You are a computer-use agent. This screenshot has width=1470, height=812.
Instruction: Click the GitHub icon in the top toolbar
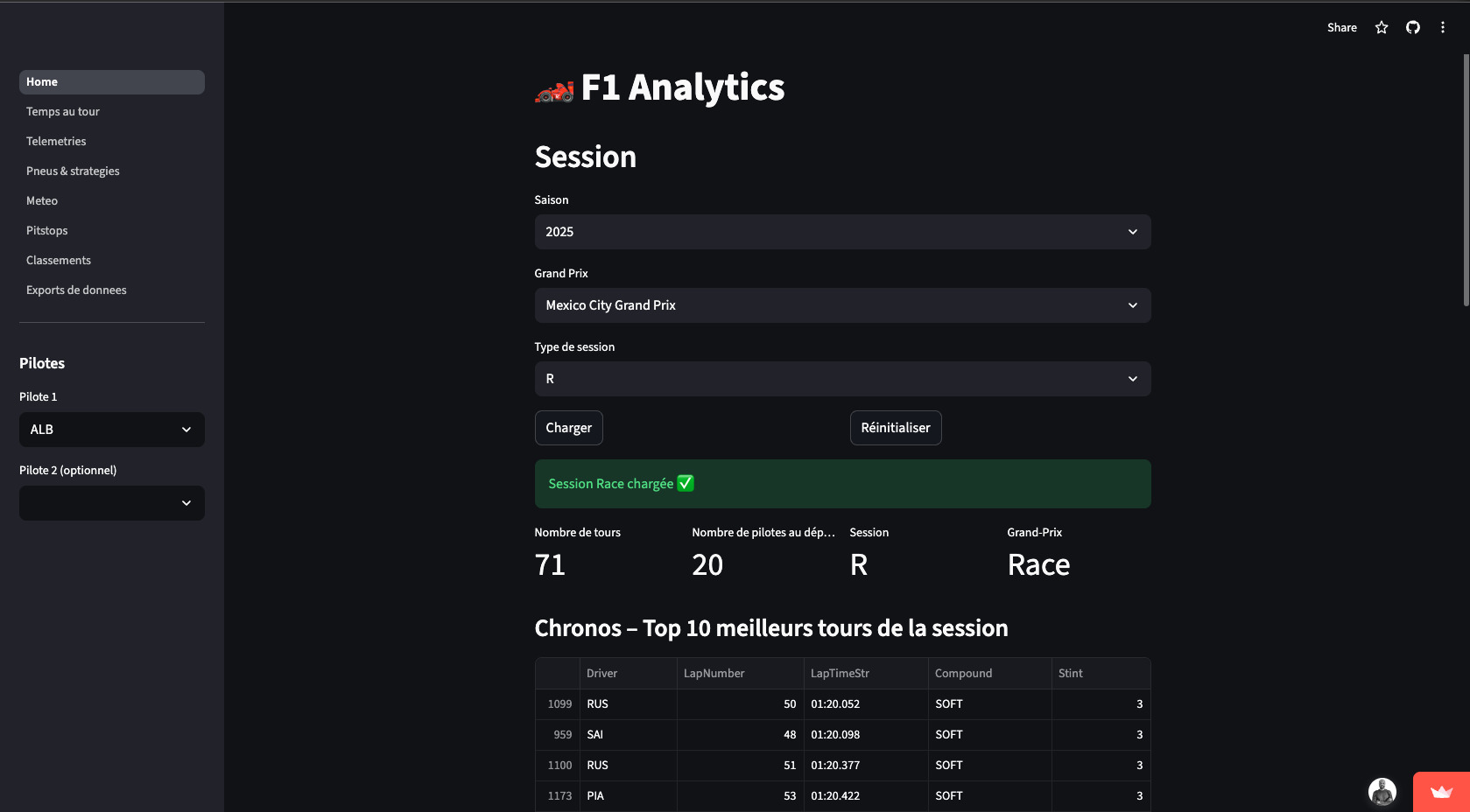tap(1412, 27)
